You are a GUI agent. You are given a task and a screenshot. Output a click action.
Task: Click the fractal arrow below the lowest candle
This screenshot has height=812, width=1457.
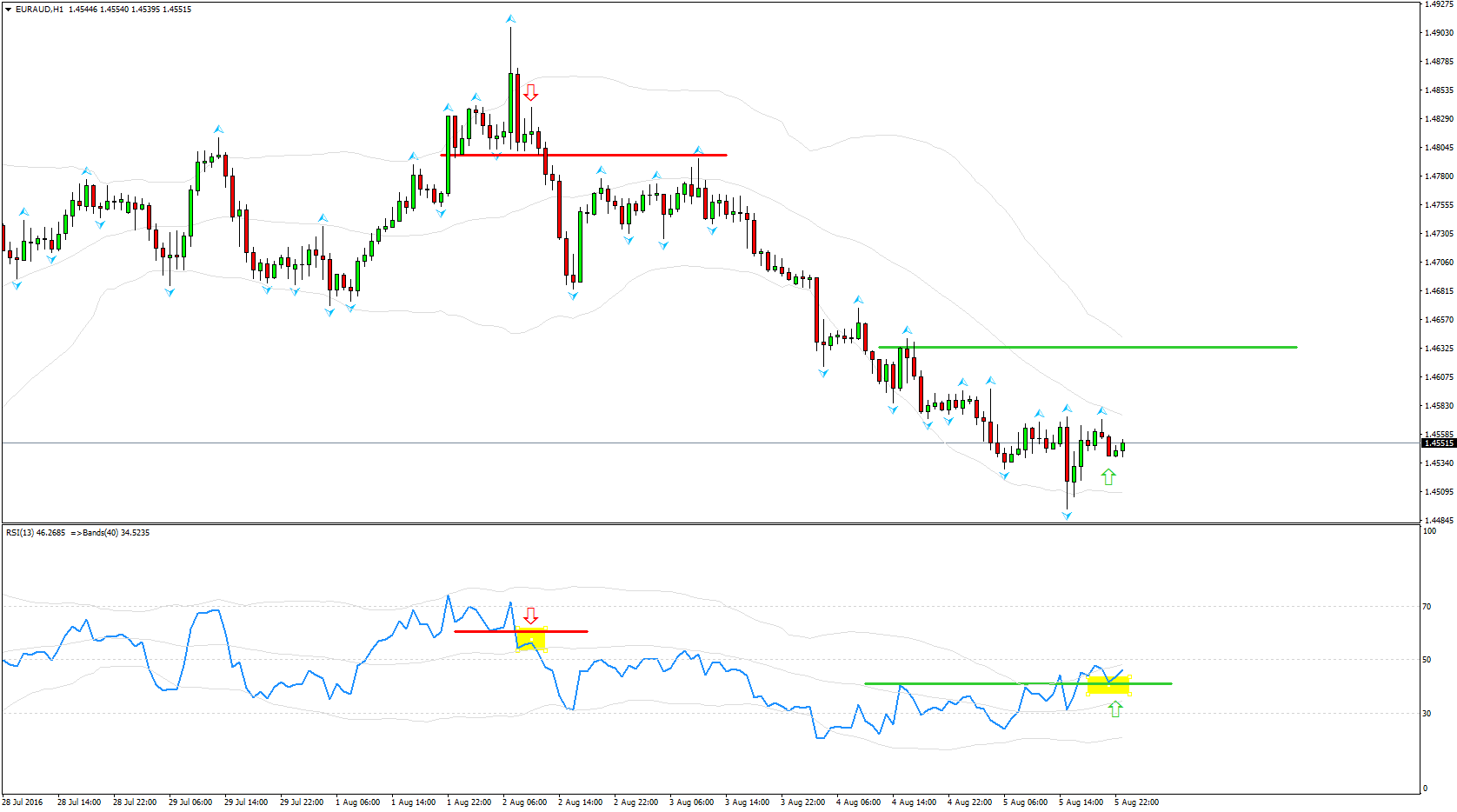[x=1067, y=516]
